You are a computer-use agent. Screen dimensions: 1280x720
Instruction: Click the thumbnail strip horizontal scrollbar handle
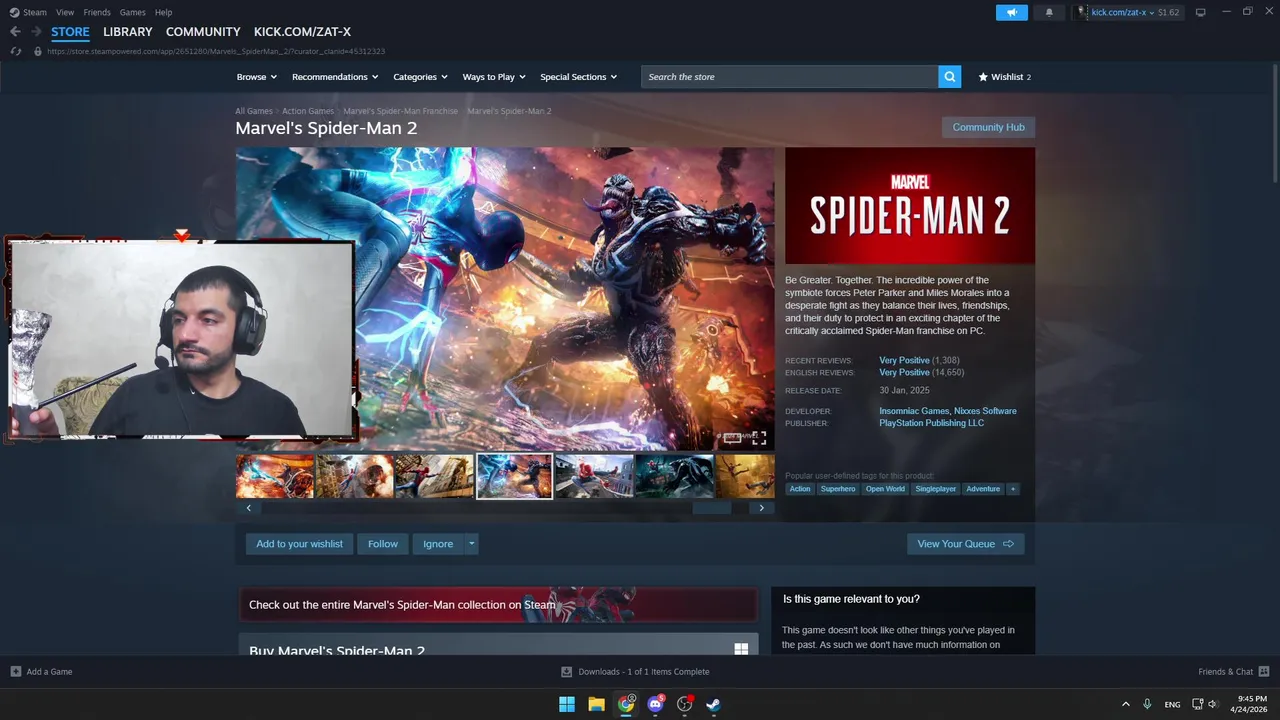point(712,508)
